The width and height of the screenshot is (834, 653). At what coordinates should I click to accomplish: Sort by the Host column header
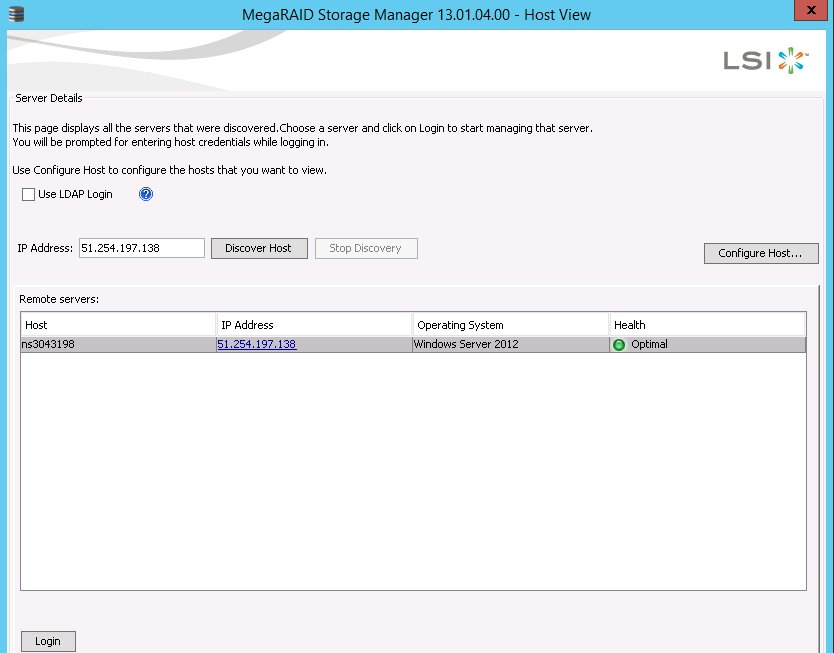click(118, 325)
